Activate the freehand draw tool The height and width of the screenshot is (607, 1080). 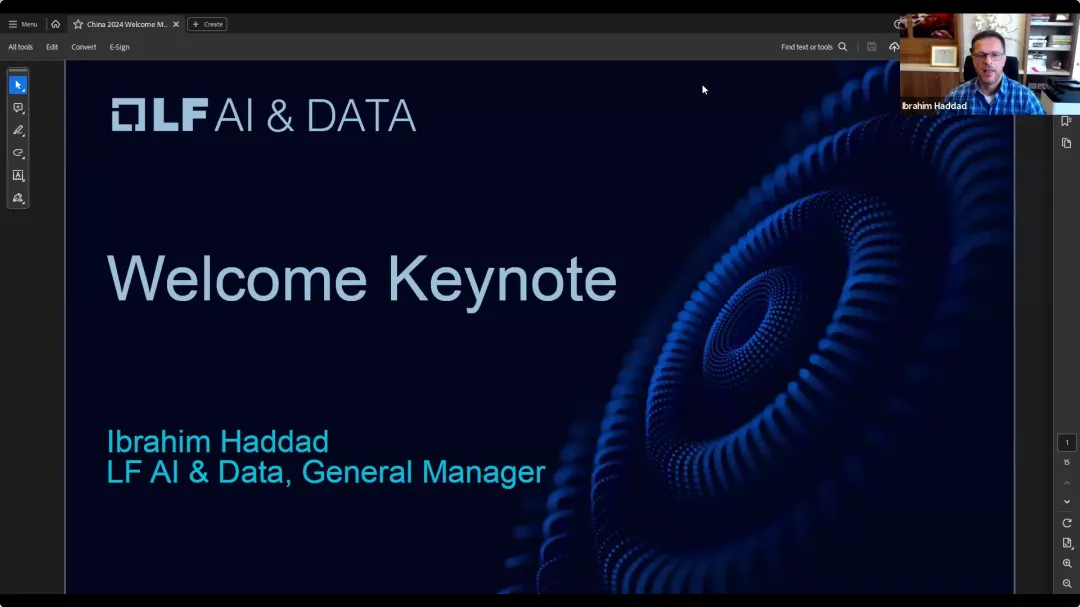tap(18, 153)
